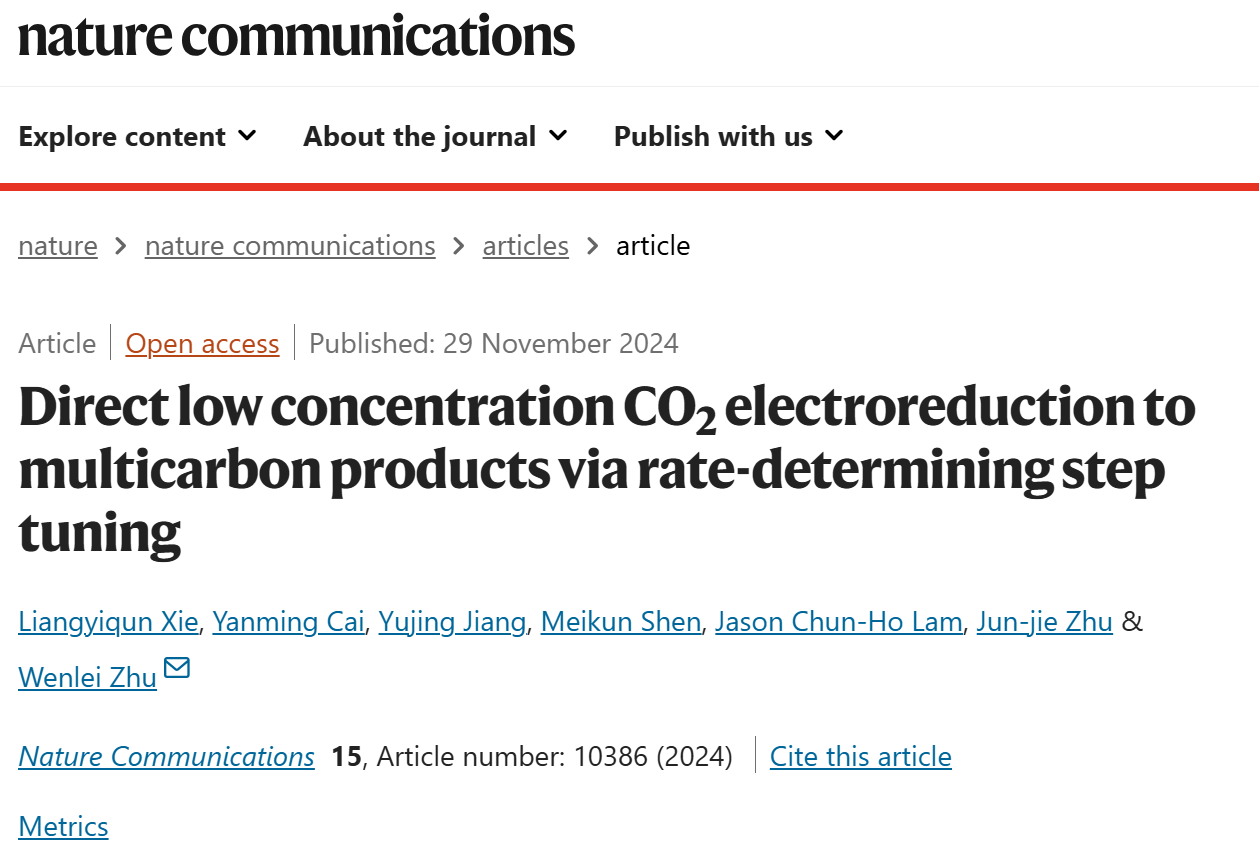Expand the Publish with us menu

point(729,136)
